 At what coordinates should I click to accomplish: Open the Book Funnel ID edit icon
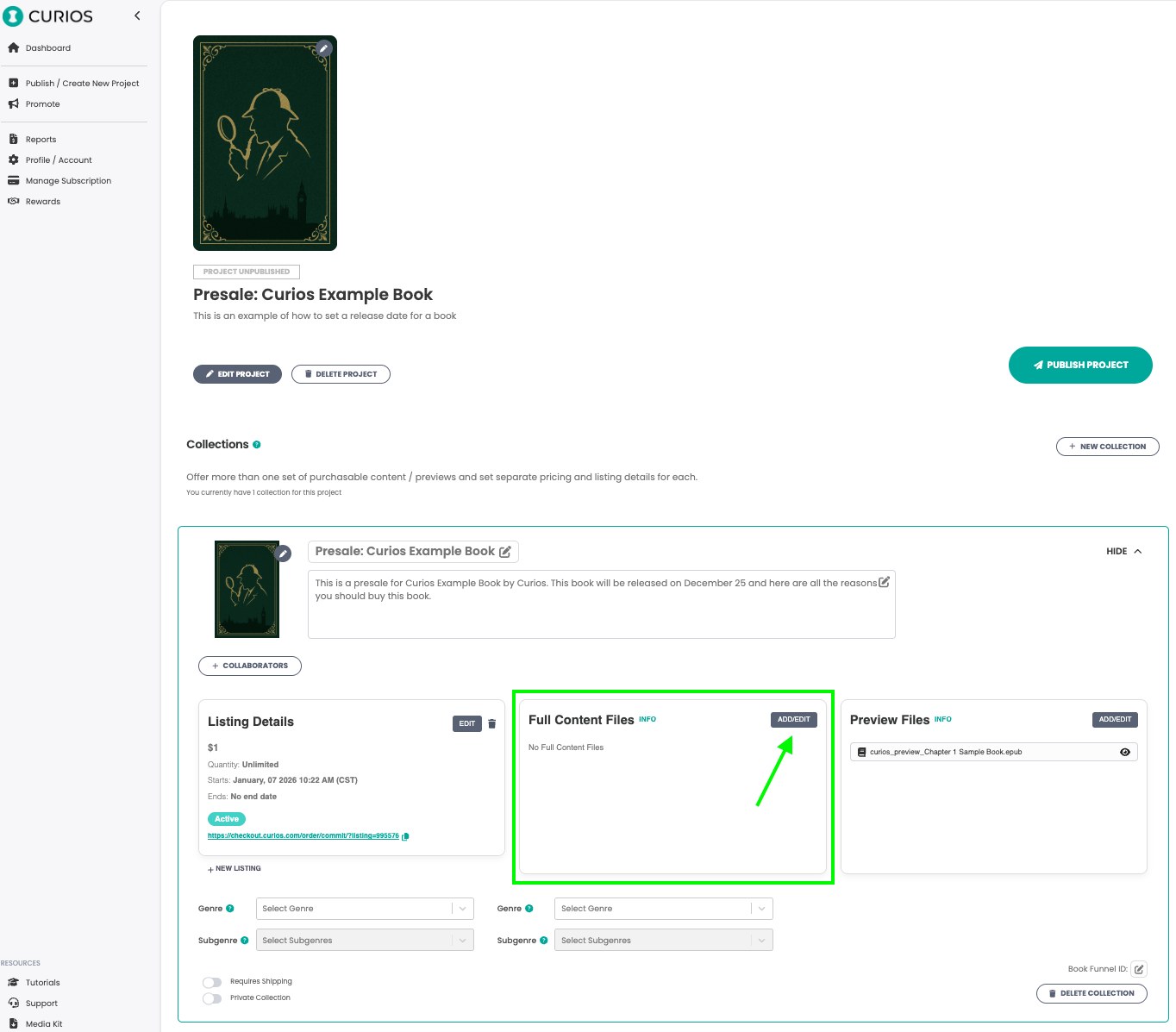1138,969
